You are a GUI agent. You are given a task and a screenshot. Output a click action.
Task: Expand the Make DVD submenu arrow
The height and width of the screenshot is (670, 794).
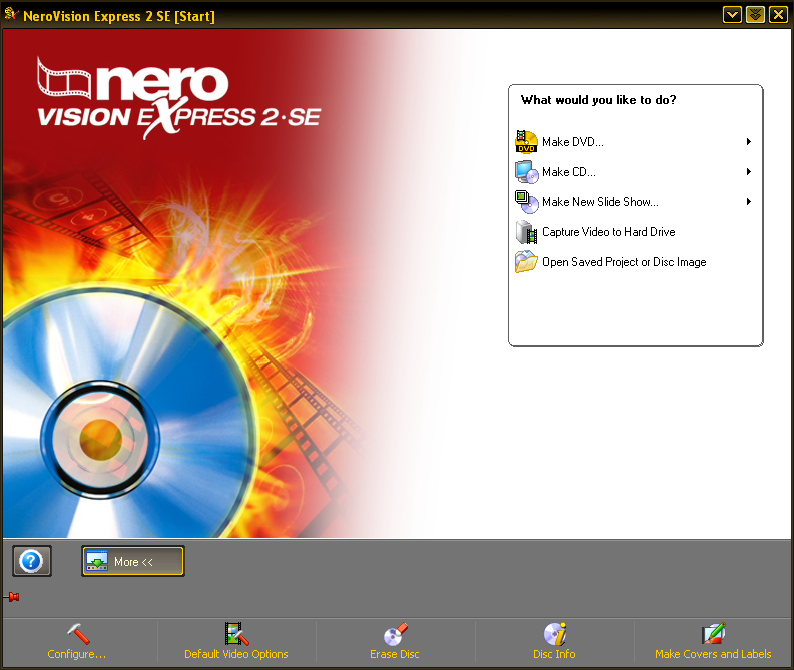pyautogui.click(x=748, y=141)
